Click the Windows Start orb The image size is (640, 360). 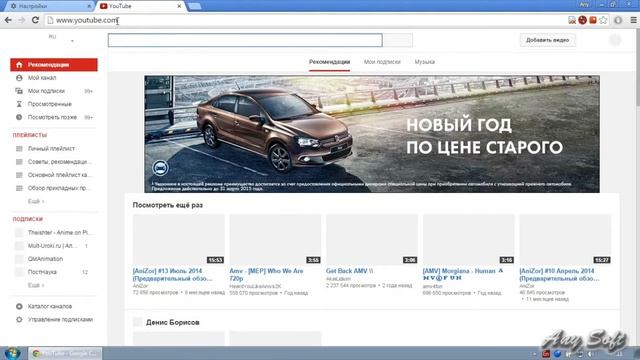pos(12,353)
